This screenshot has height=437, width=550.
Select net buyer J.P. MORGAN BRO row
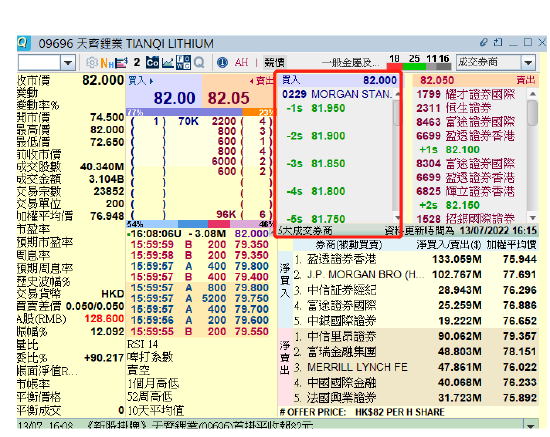tap(416, 274)
